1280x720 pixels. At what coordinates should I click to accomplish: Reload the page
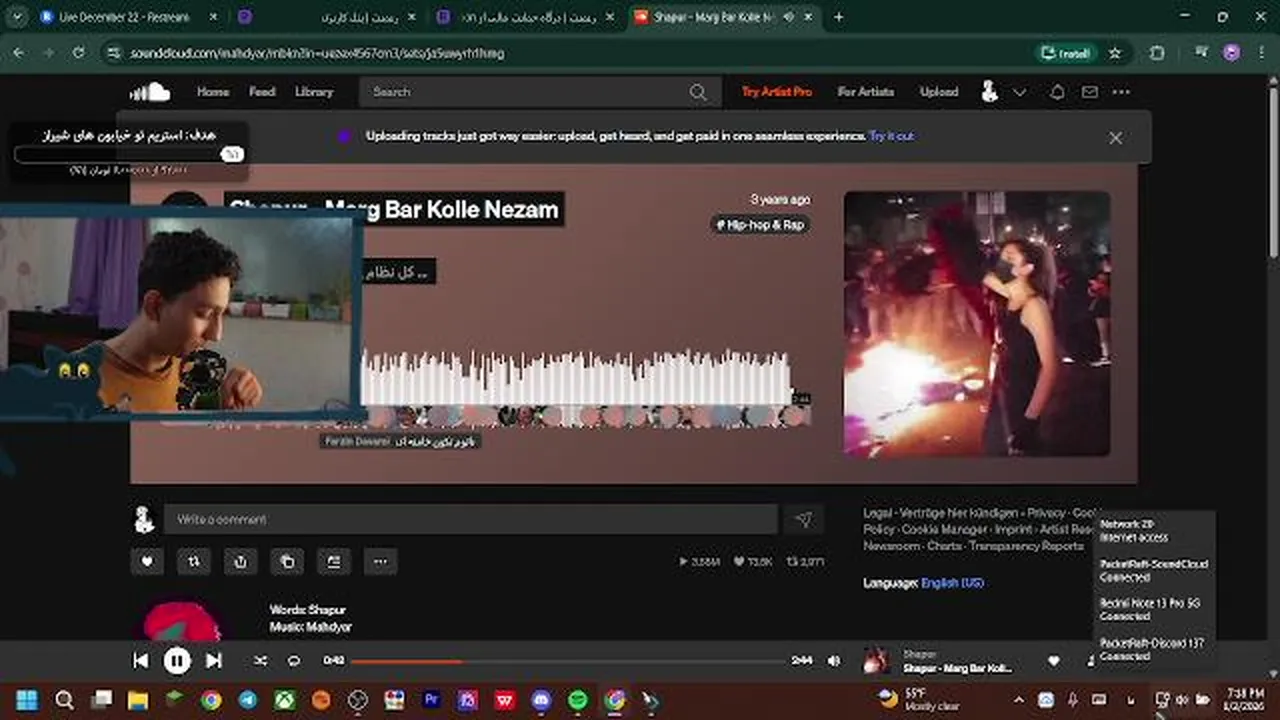click(x=78, y=53)
